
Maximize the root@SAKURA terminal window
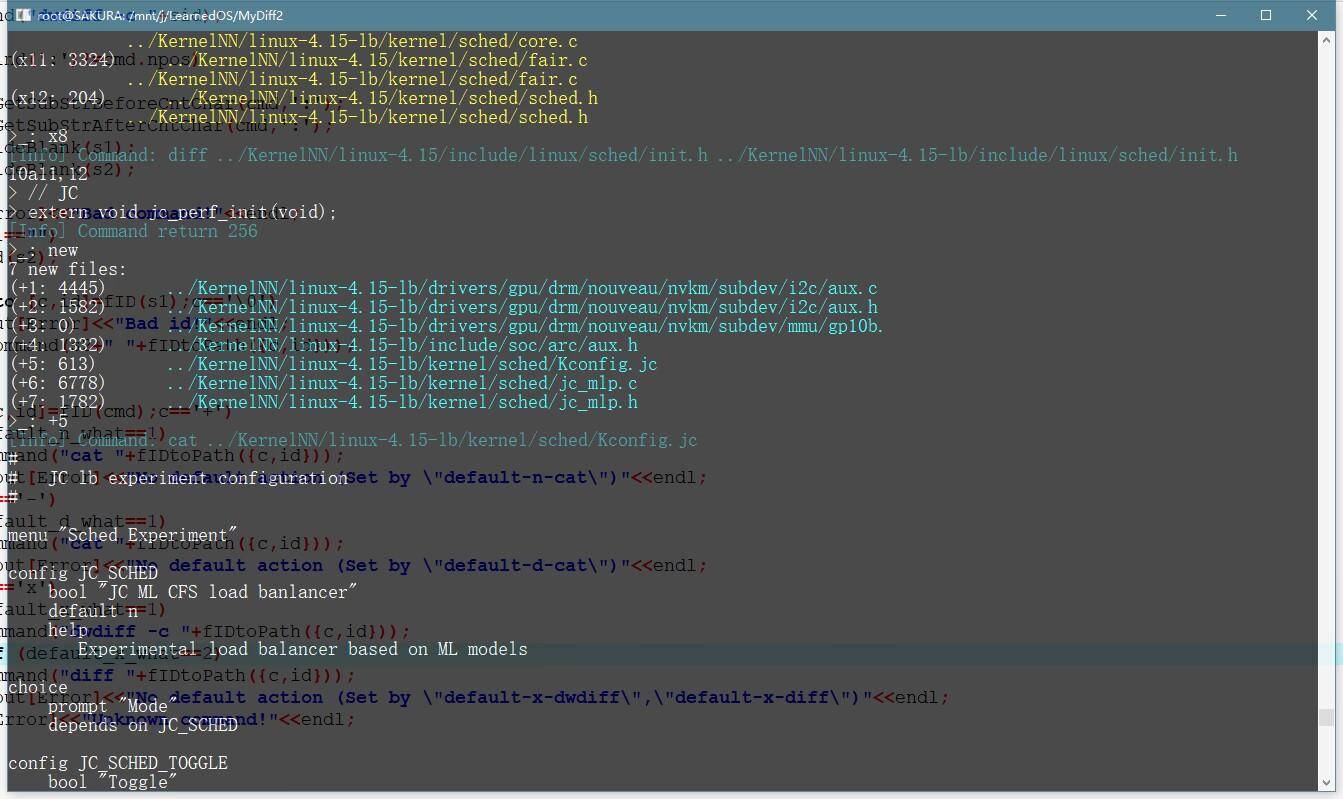coord(1266,15)
